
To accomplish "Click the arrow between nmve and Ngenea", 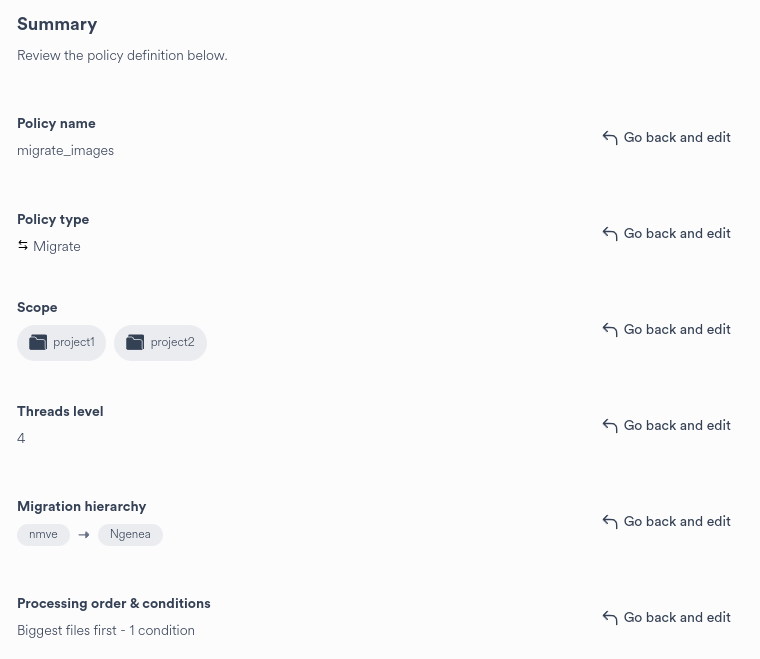I will (84, 535).
